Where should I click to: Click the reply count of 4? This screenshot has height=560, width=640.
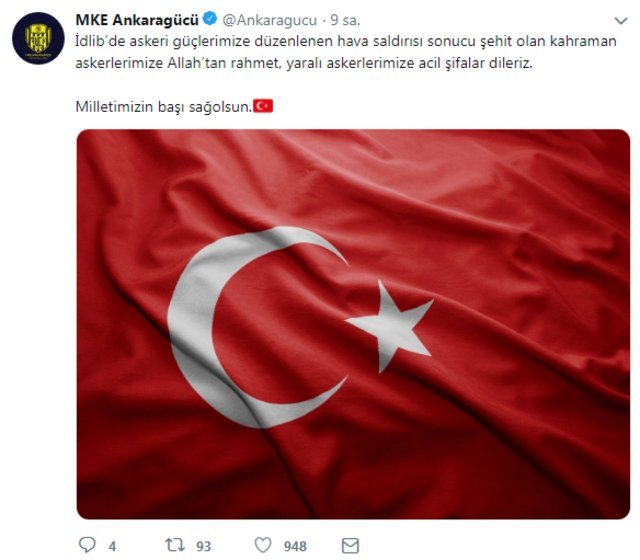(112, 546)
